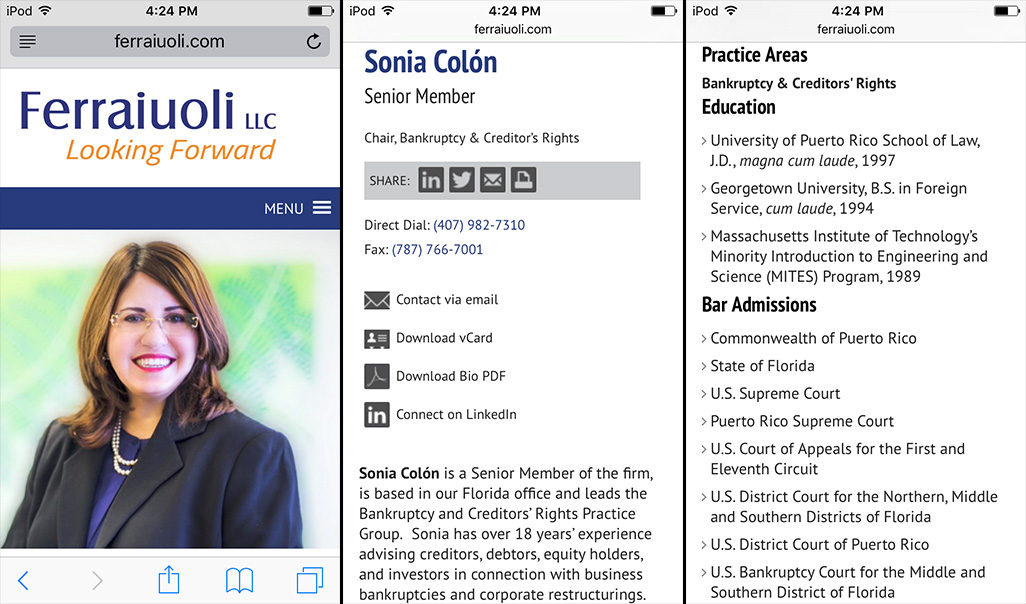Open the Safari share sheet

coord(169,580)
